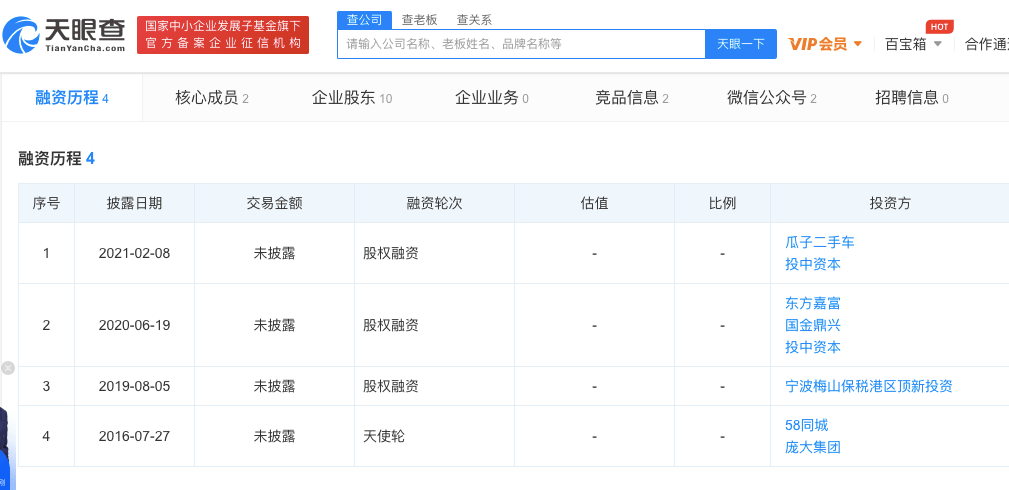Click the 58同城 investor link
1009x490 pixels.
pyautogui.click(x=807, y=425)
